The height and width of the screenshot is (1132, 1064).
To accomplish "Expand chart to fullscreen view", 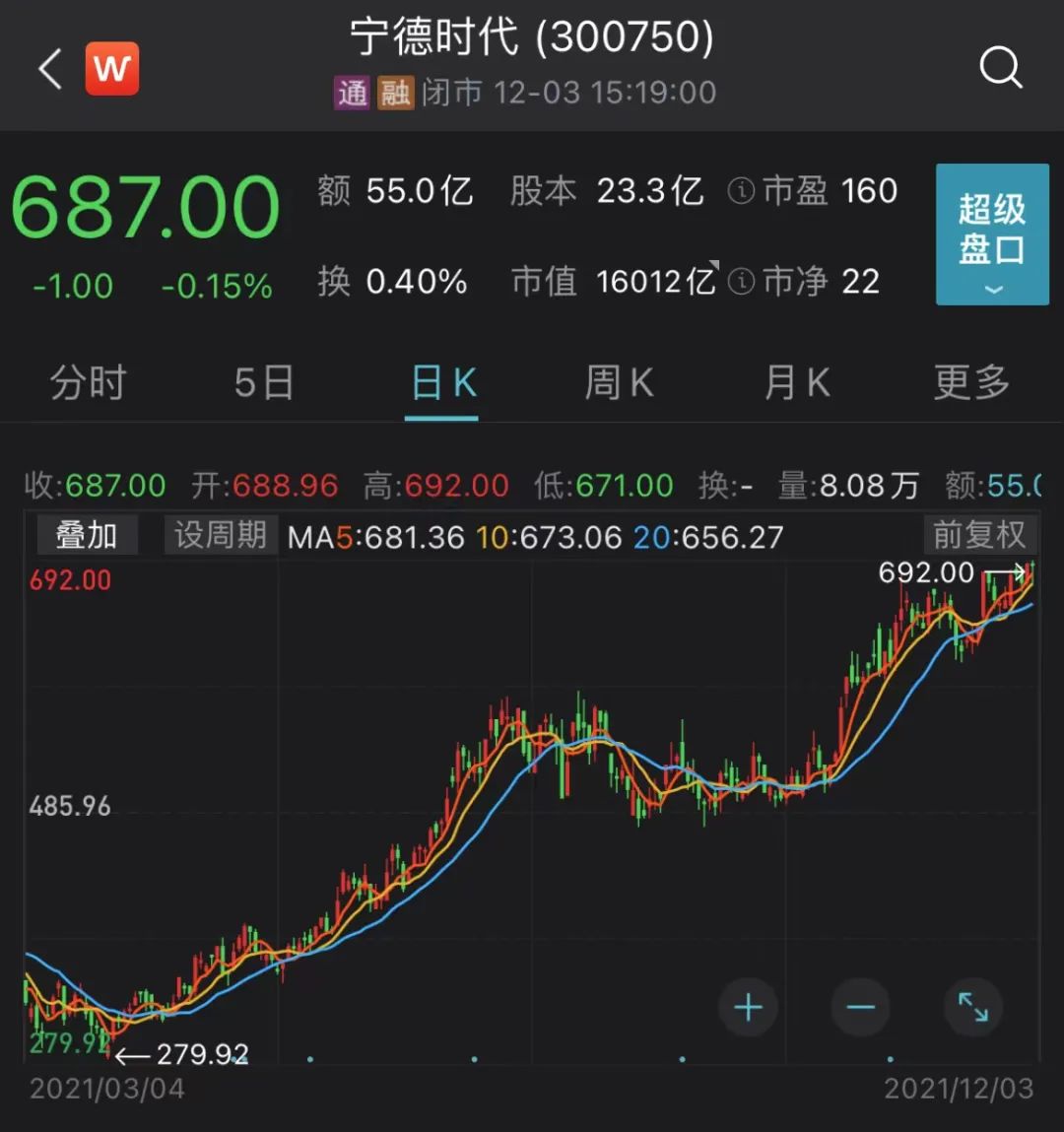I will [x=972, y=1007].
